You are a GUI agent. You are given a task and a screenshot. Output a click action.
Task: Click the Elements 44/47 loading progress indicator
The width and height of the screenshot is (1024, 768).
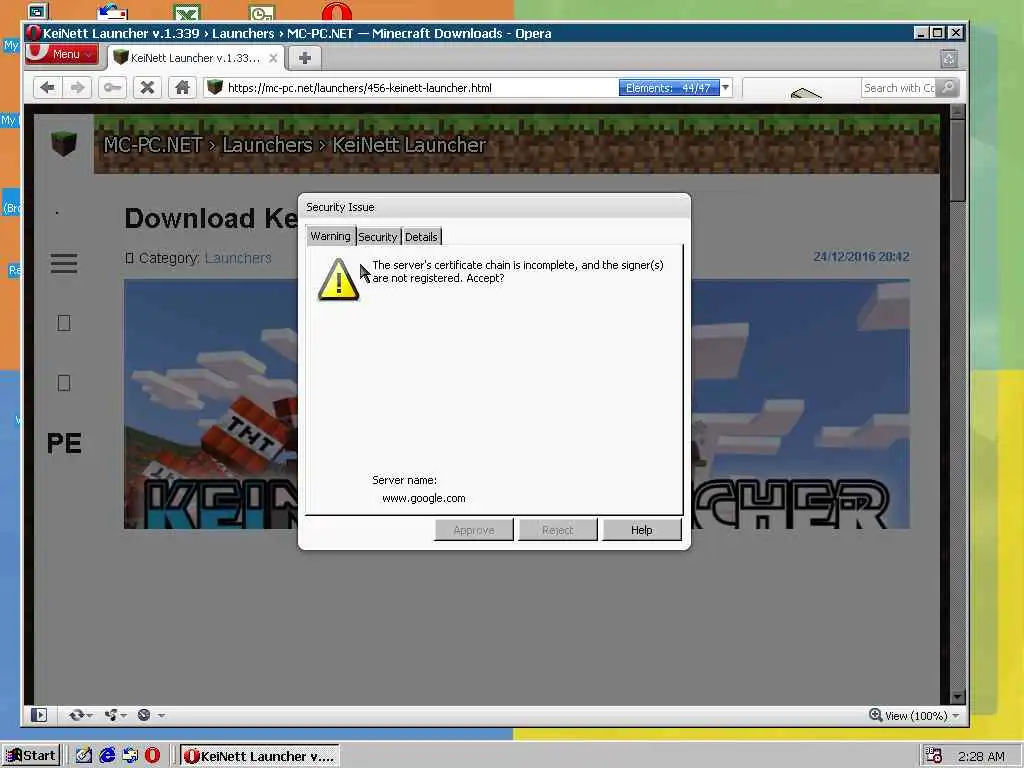669,88
